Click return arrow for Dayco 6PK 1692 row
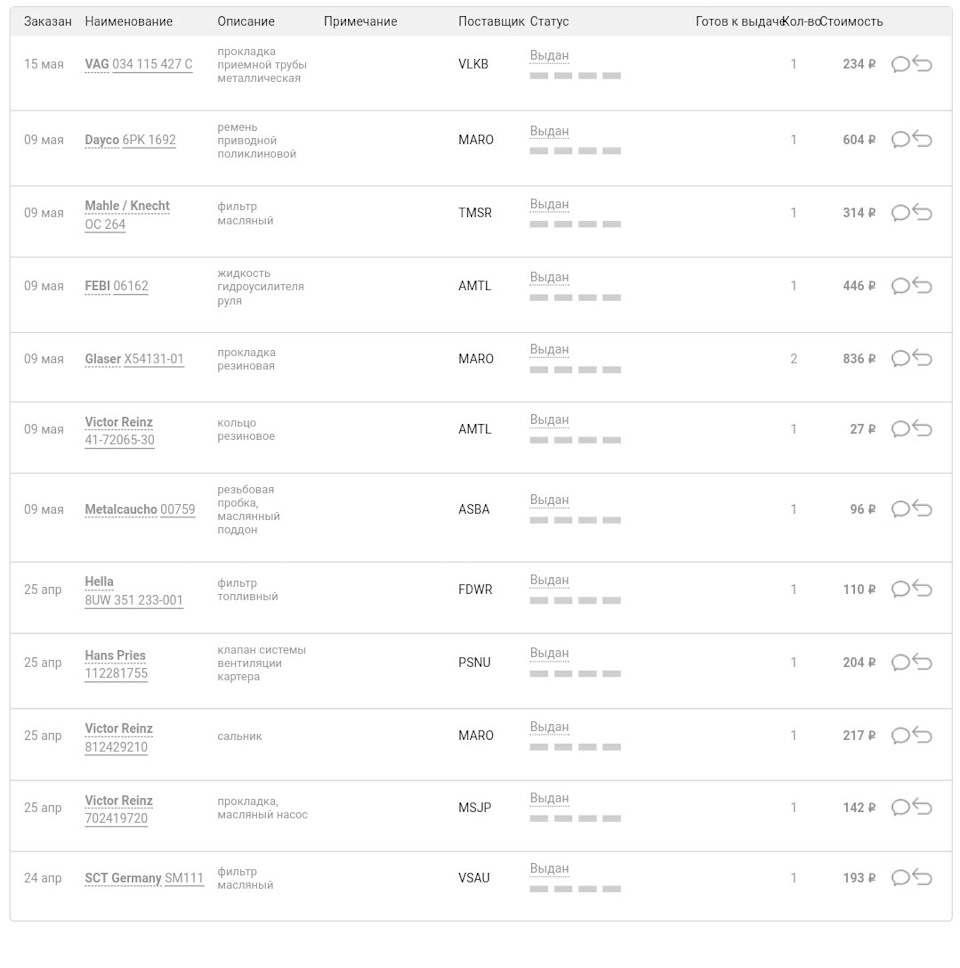The width and height of the screenshot is (960, 968). click(923, 140)
